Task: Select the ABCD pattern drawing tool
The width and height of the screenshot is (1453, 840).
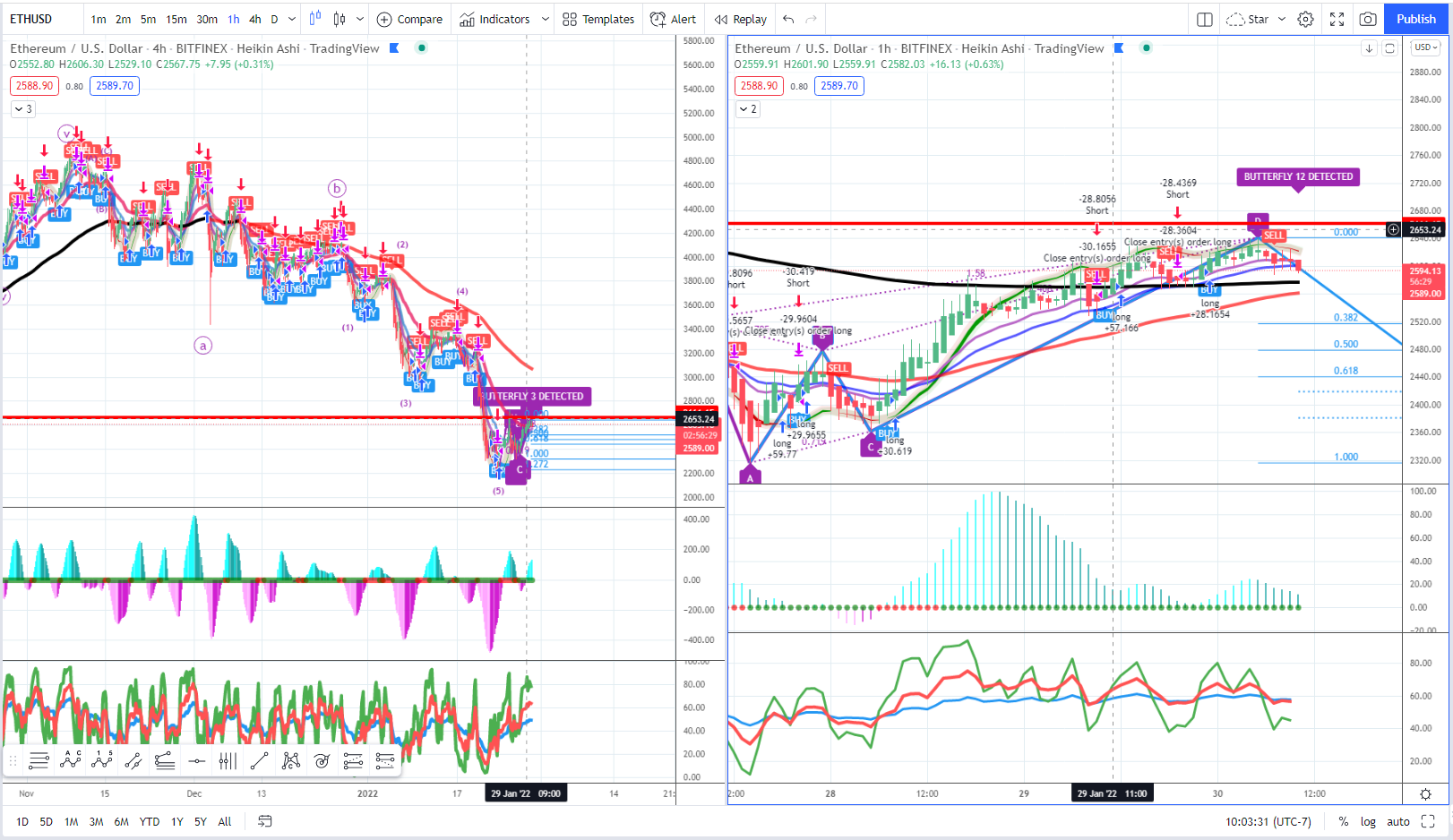Action: point(70,761)
